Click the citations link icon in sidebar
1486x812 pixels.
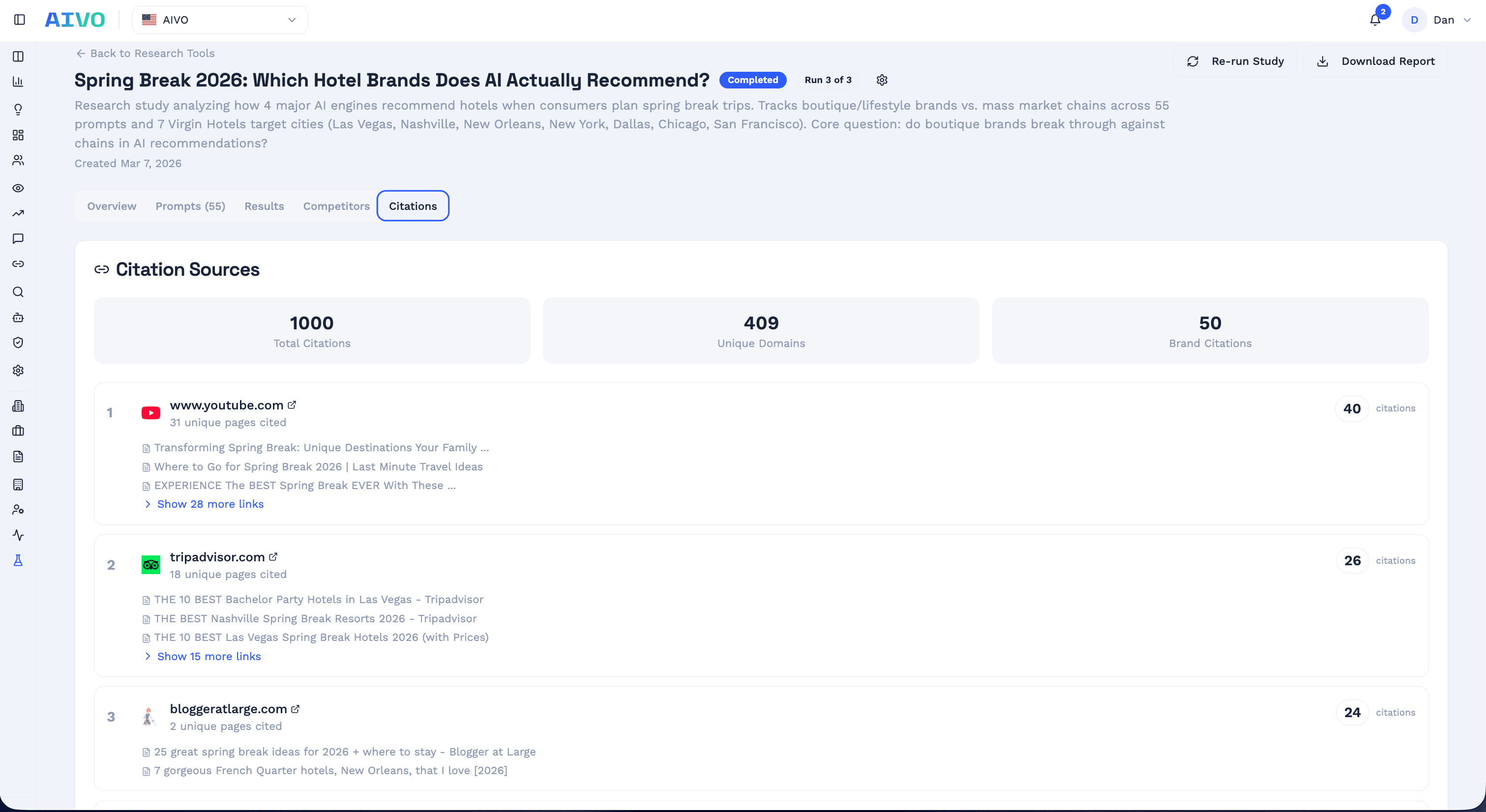click(18, 263)
